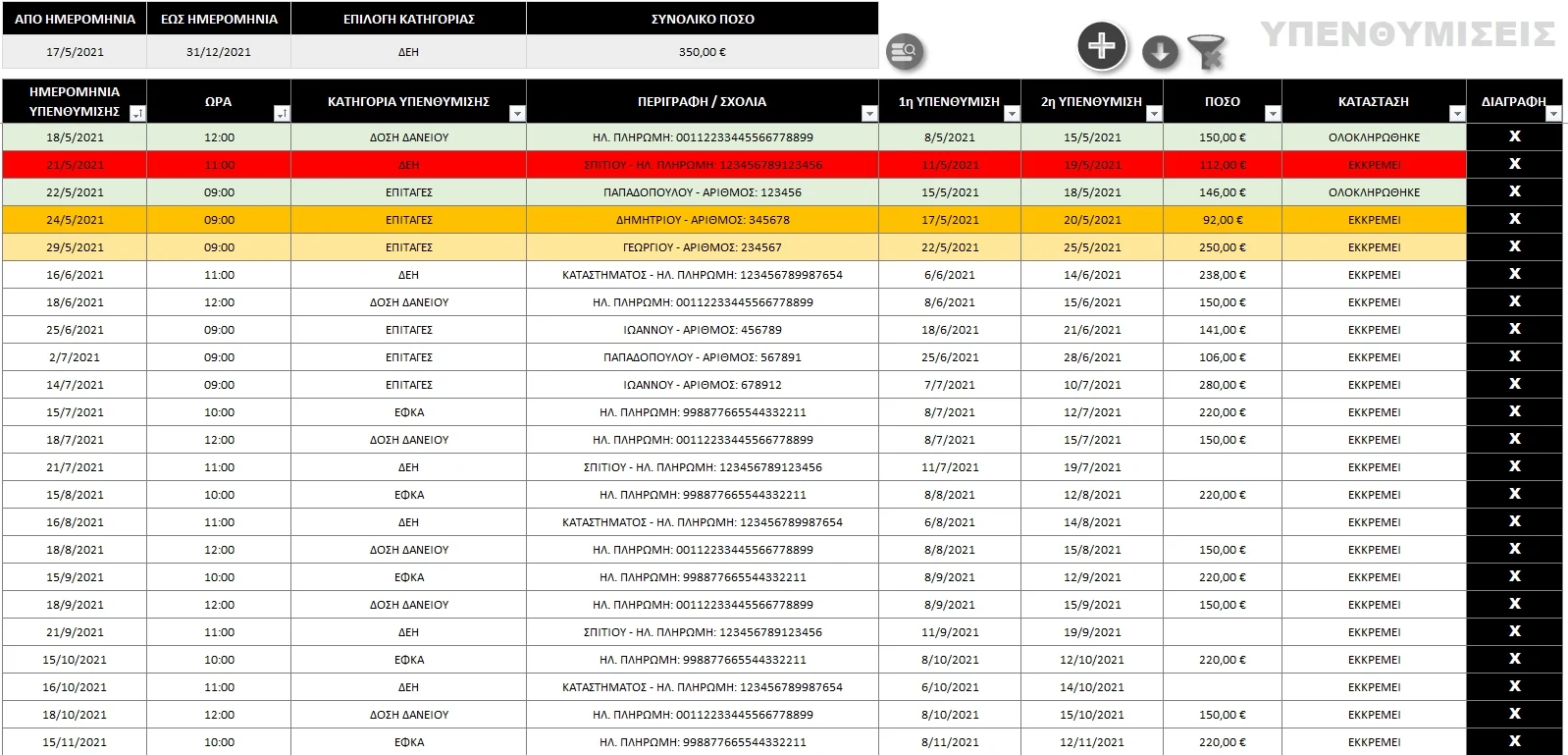Delete the red 21/5/2021 reminder row
This screenshot has width=1568, height=755.
point(1514,164)
